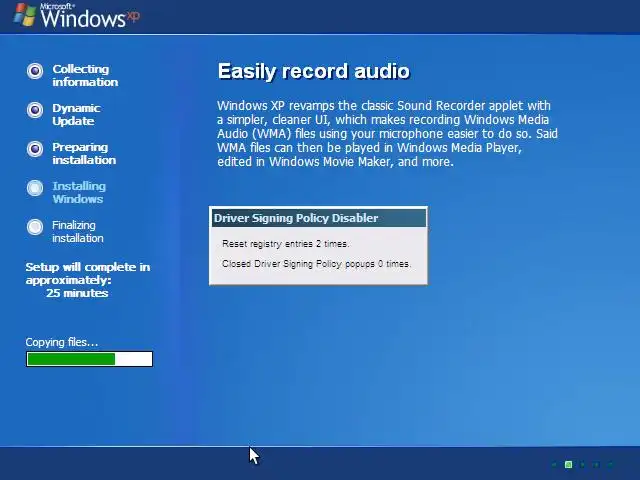Click the green copying files progress bar
This screenshot has width=640, height=480.
[x=89, y=359]
